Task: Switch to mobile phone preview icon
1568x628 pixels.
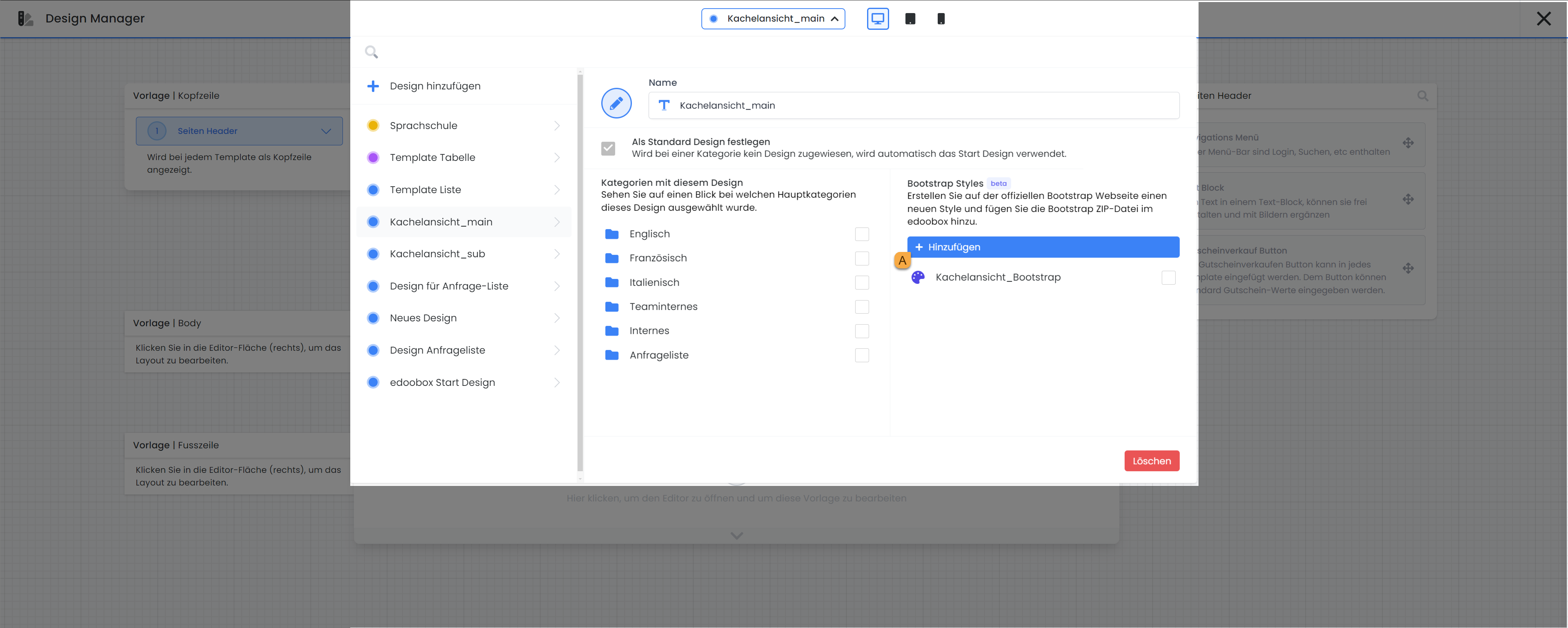Action: point(941,19)
